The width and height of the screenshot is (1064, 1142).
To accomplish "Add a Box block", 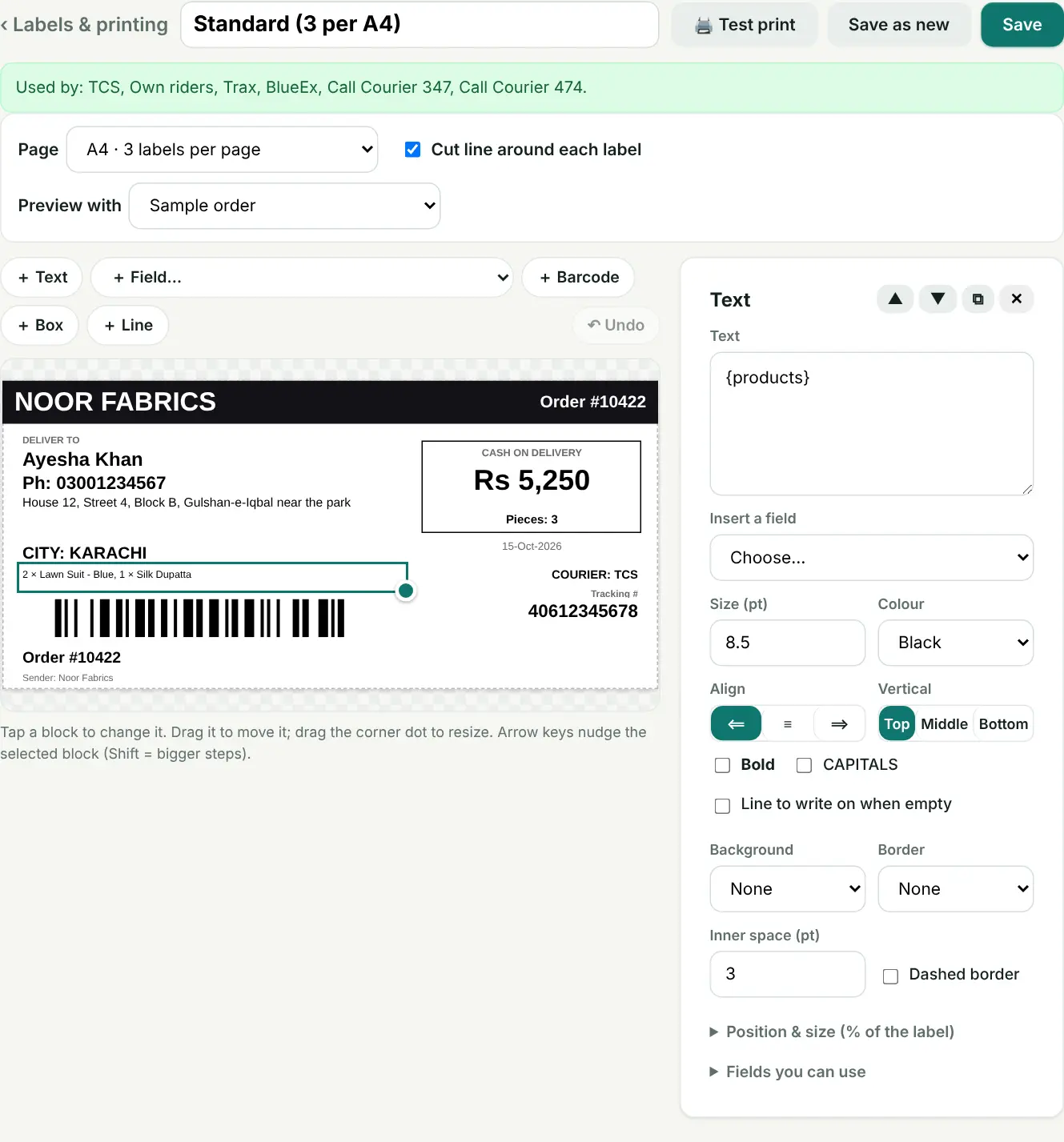I will (x=40, y=326).
